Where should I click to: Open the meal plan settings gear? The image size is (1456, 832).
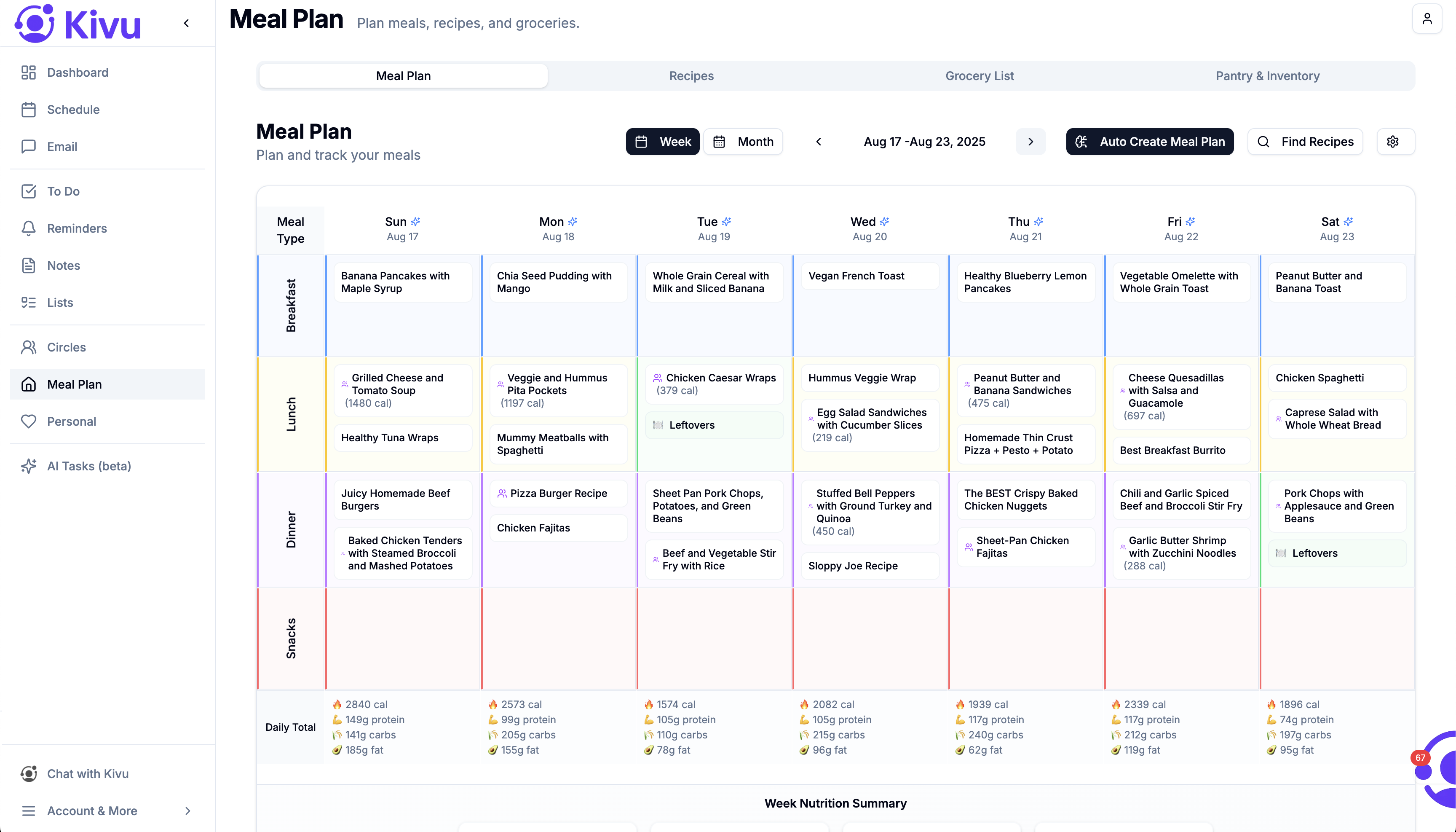coord(1394,141)
